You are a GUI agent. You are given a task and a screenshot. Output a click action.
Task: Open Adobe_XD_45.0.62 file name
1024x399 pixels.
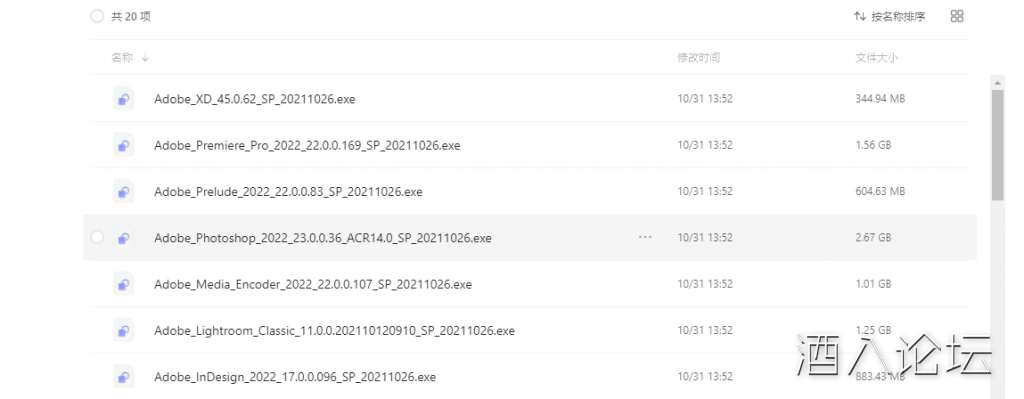pos(255,99)
